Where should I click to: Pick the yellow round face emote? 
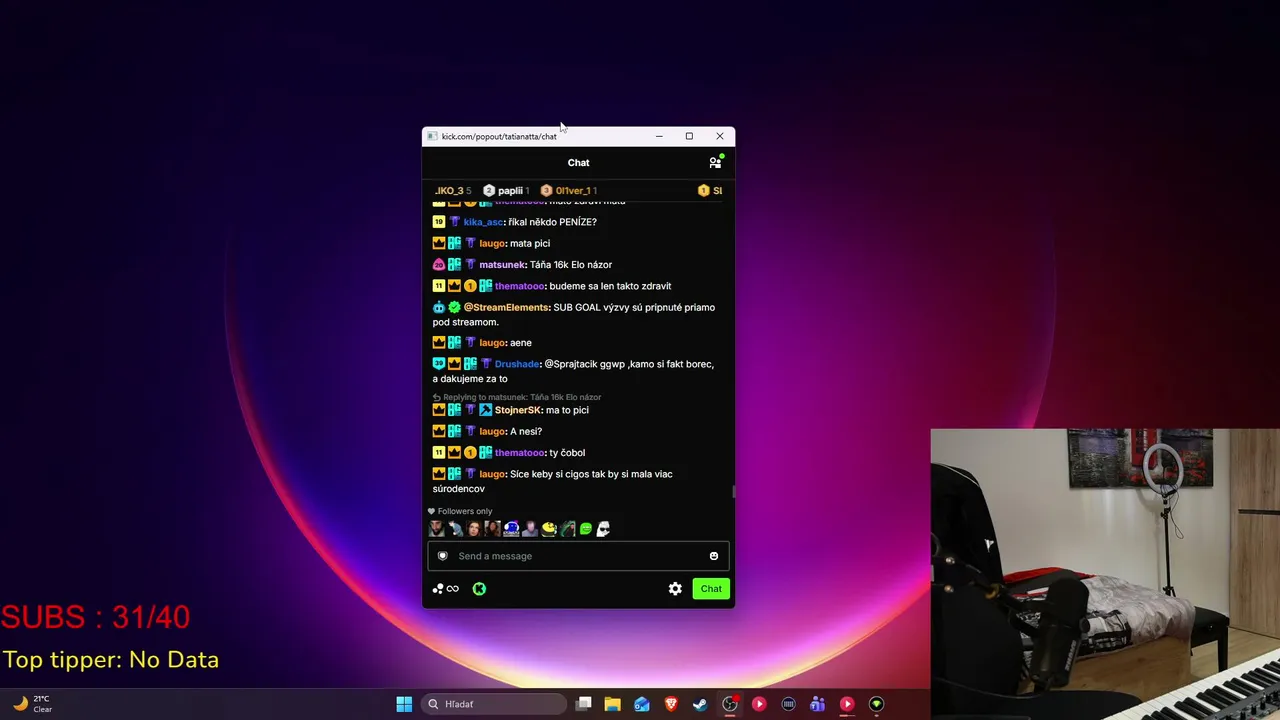tap(549, 529)
